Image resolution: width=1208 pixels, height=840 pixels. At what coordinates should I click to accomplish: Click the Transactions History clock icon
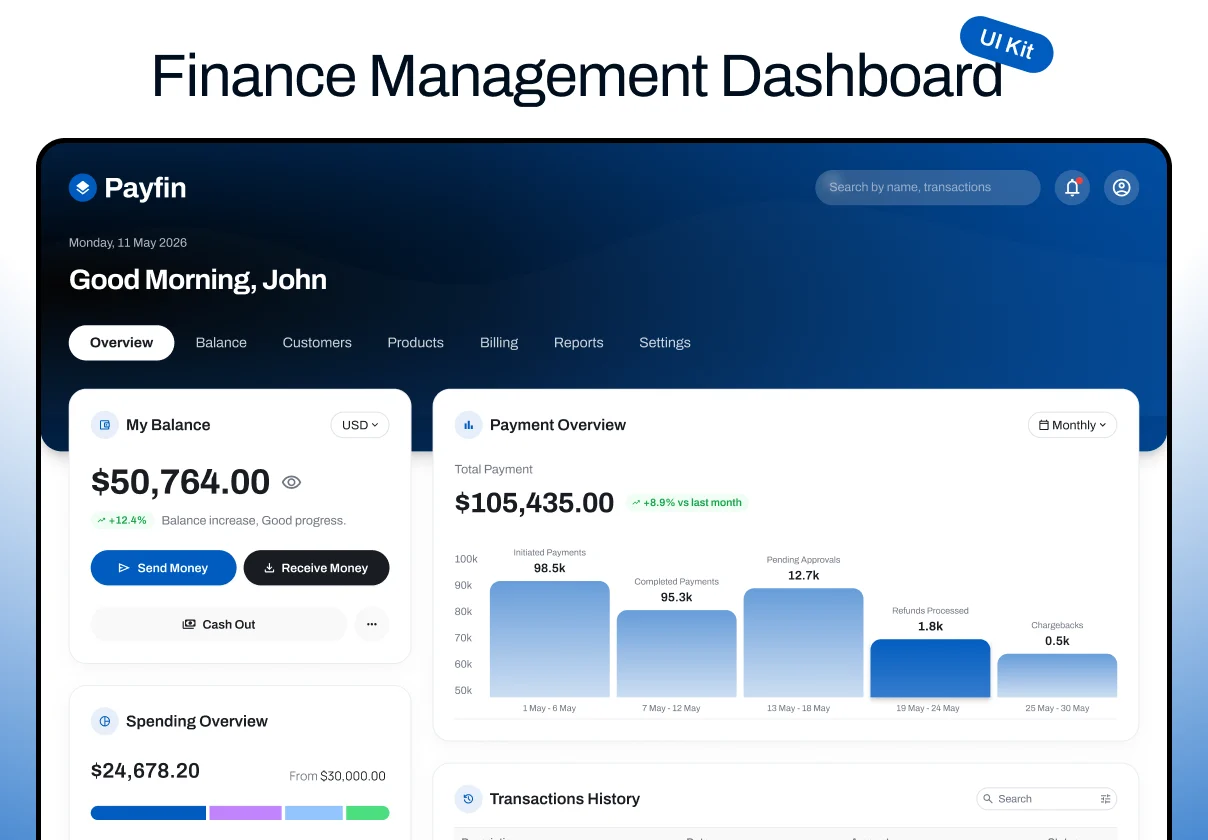[469, 799]
